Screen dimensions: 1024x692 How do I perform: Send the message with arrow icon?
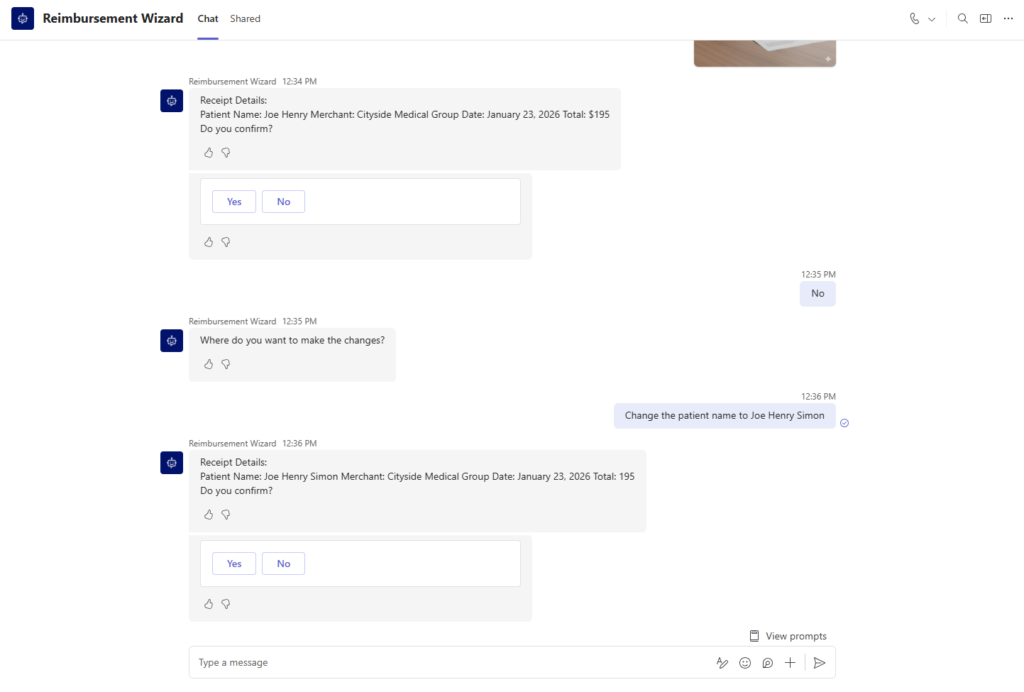pyautogui.click(x=820, y=663)
